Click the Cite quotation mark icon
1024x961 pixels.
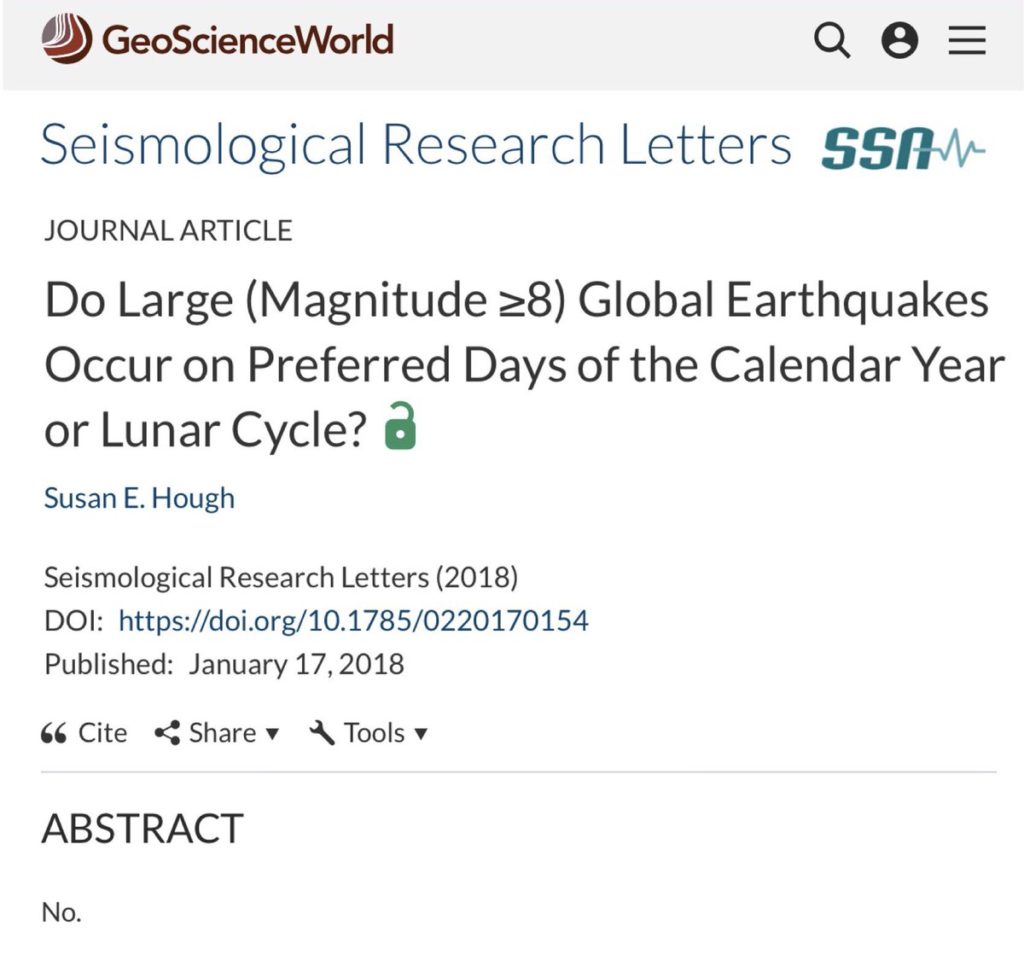54,734
